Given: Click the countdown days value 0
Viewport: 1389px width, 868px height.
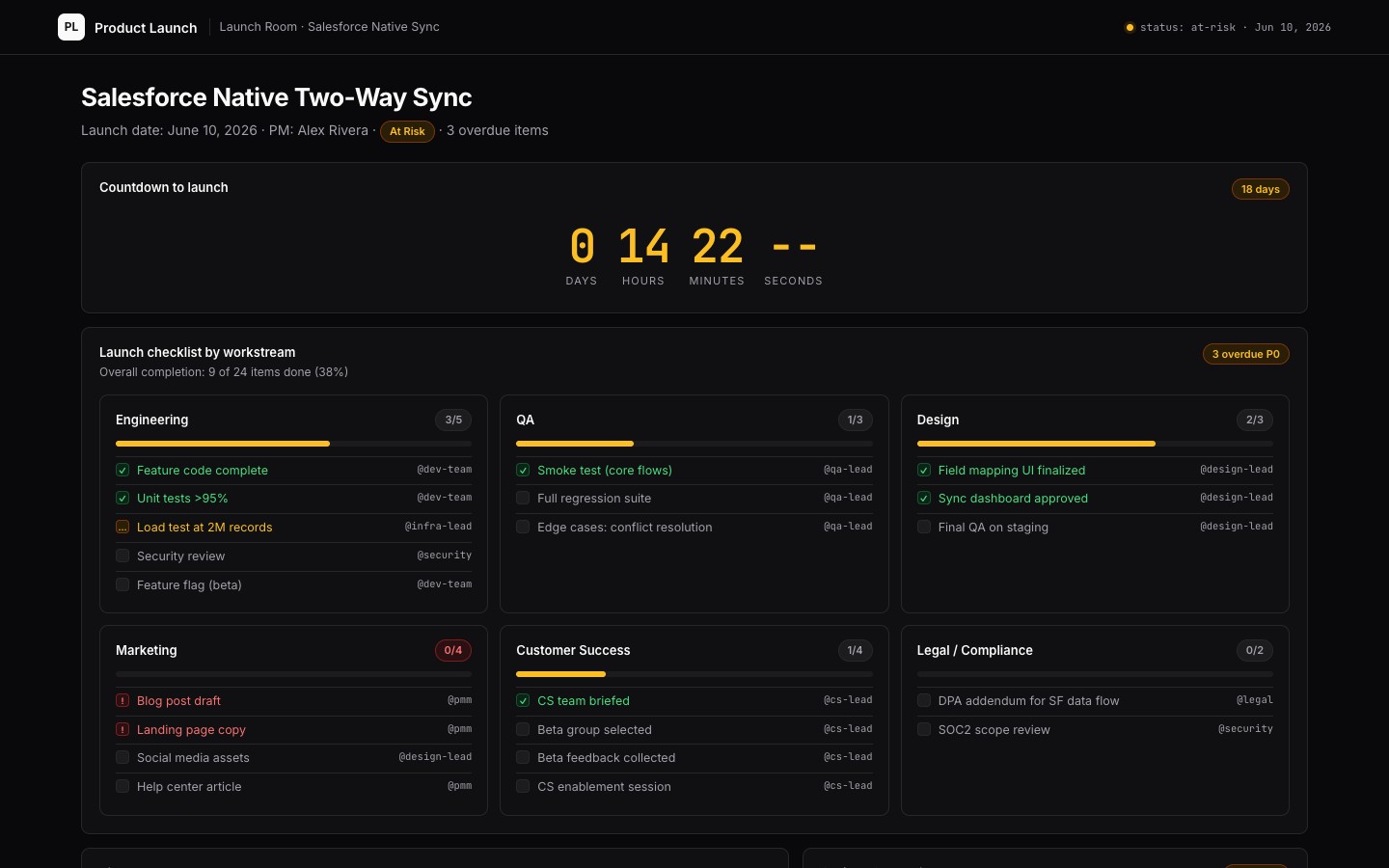Looking at the screenshot, I should click(x=582, y=246).
